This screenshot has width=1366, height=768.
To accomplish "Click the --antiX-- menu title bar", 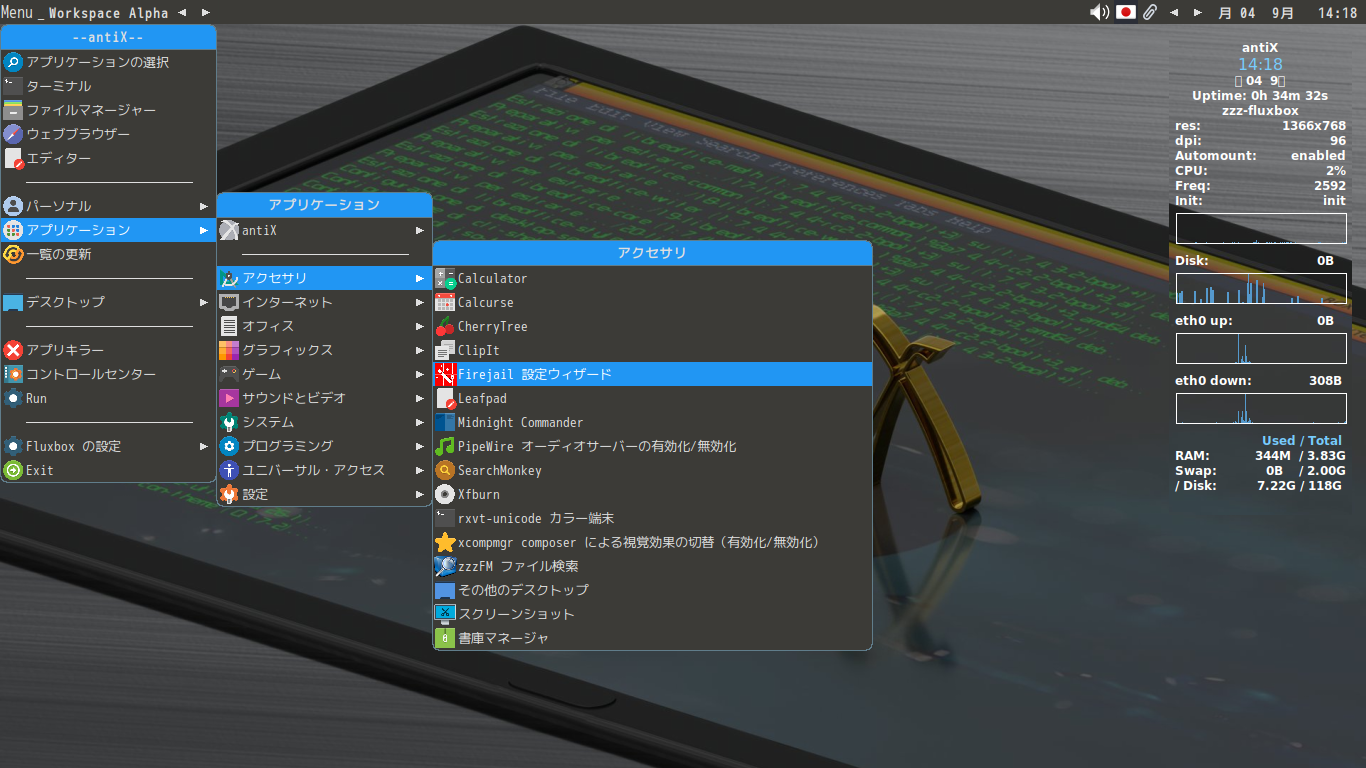I will (x=108, y=37).
